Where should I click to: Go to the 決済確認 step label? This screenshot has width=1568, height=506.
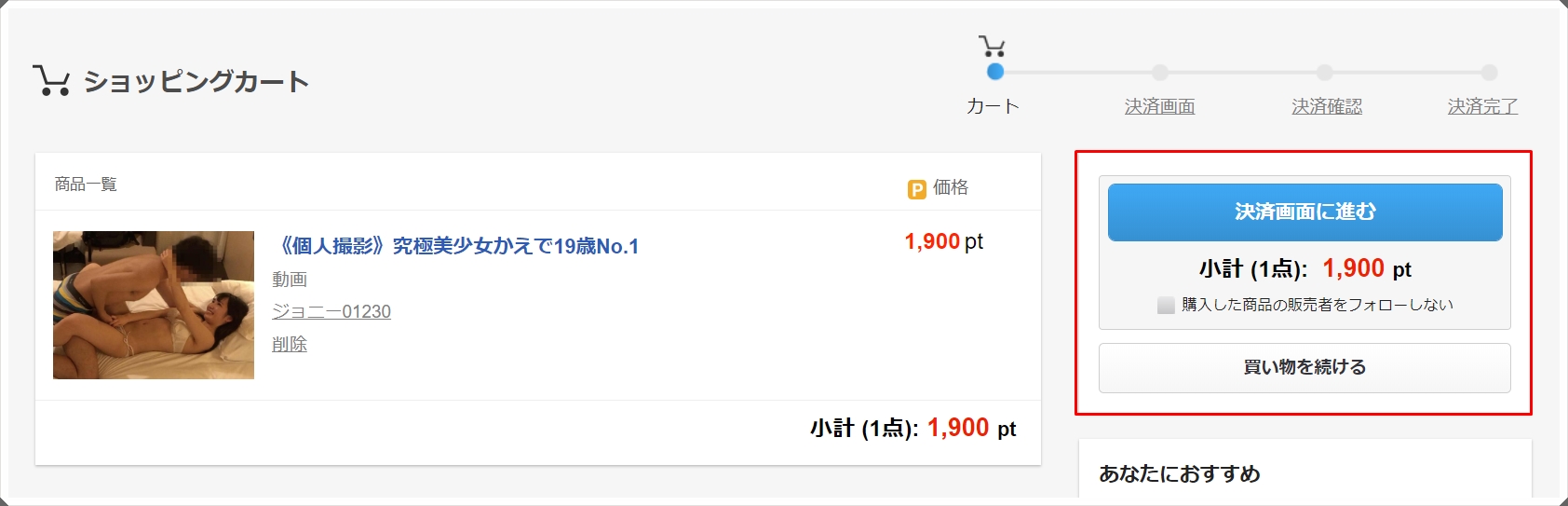pyautogui.click(x=1327, y=106)
